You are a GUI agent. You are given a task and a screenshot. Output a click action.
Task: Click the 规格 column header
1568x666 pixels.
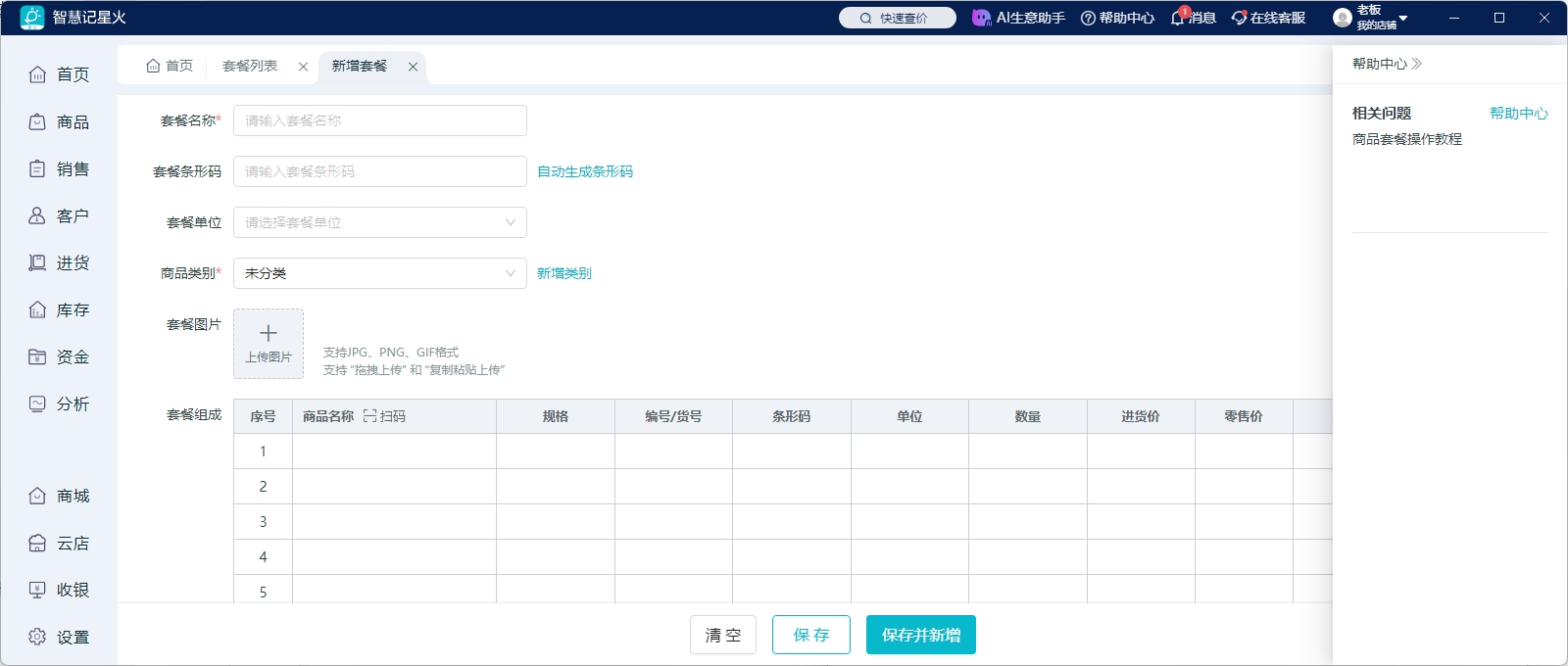[556, 416]
